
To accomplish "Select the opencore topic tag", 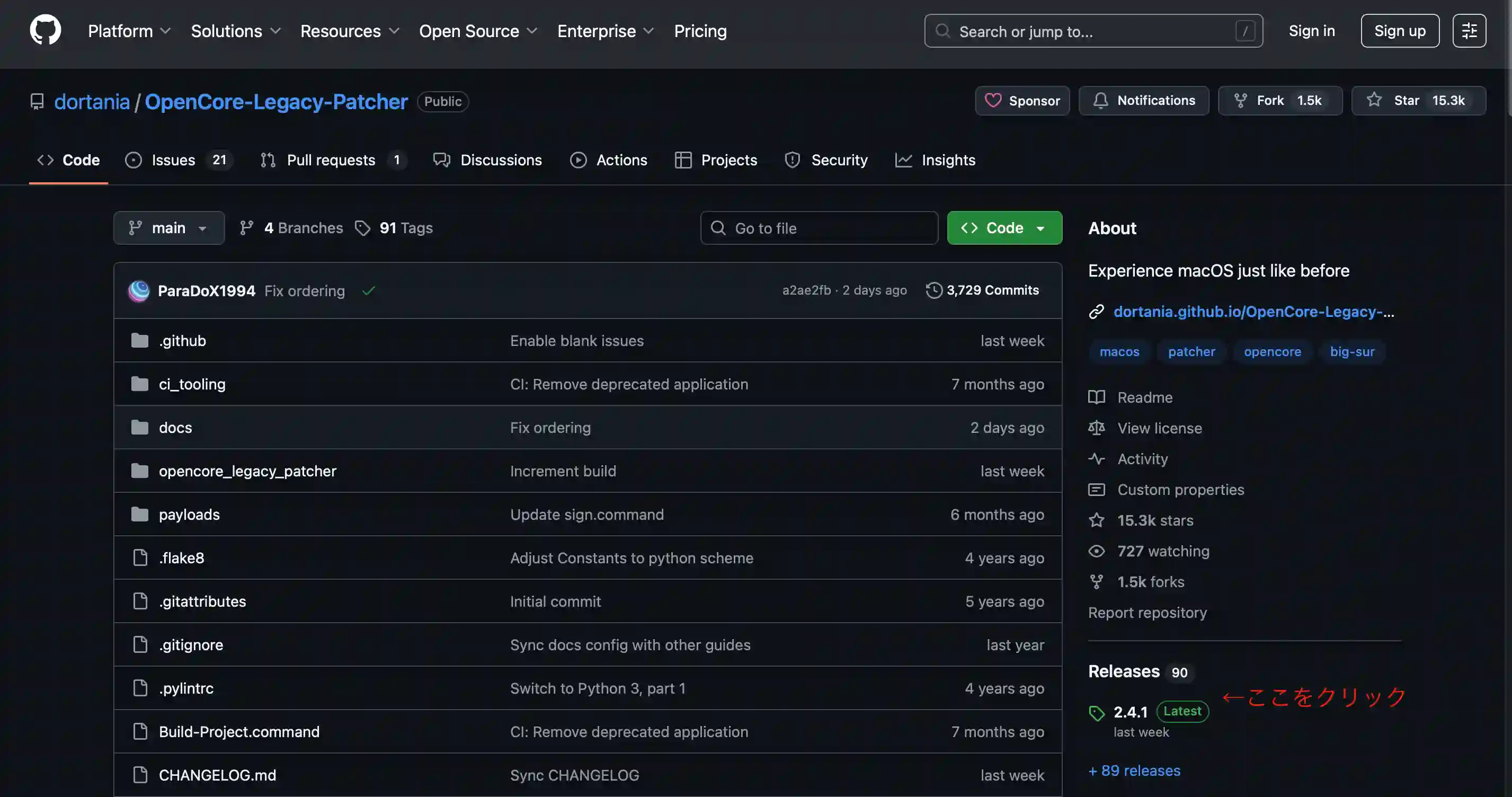I will [x=1272, y=352].
